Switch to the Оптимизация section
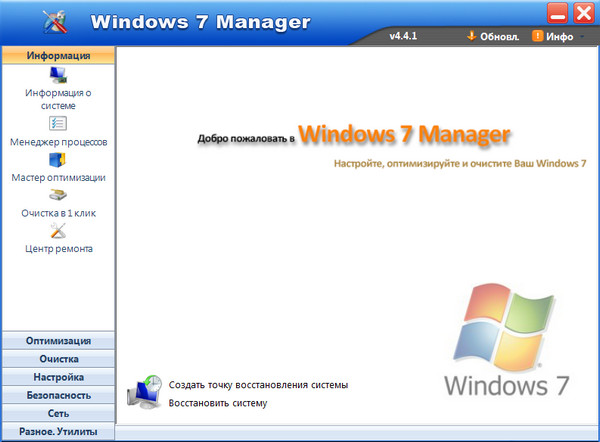Viewport: 600px width, 442px height. [x=58, y=341]
